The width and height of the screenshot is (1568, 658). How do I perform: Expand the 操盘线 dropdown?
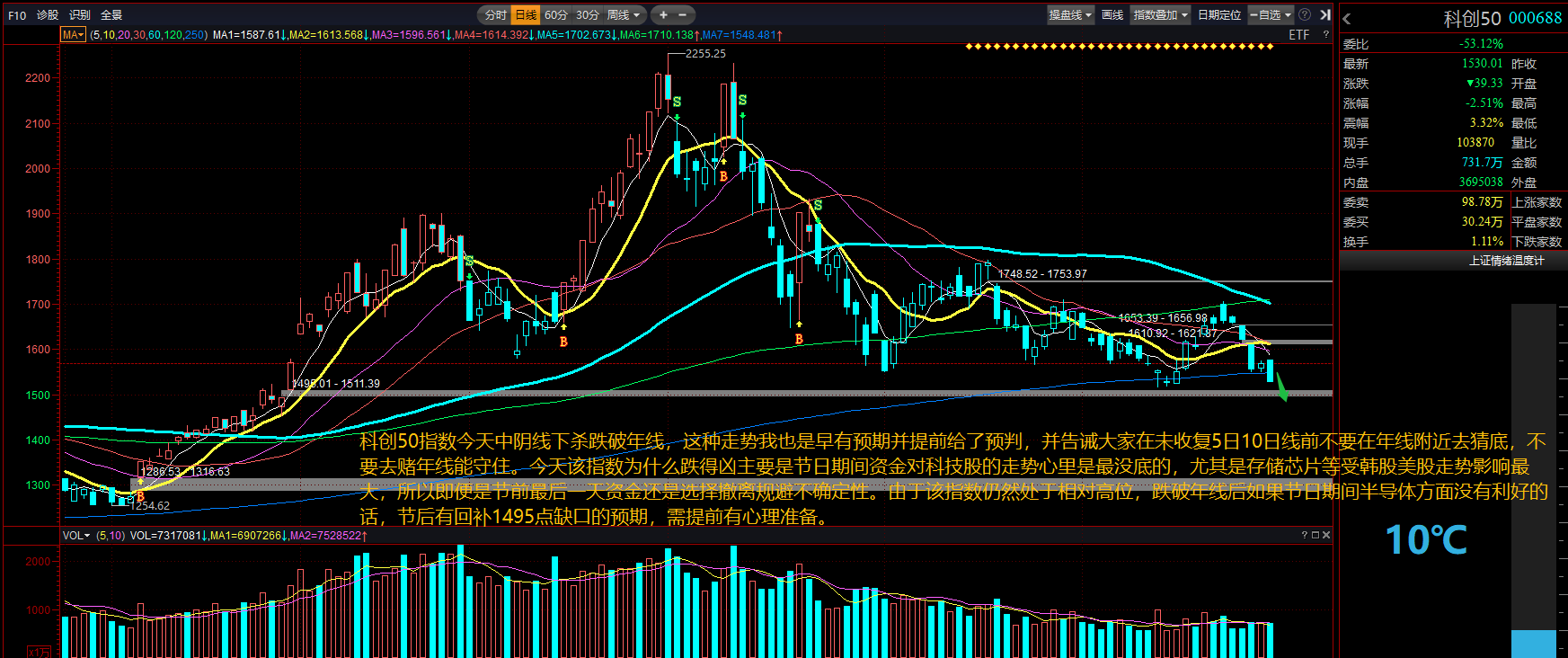[x=1070, y=14]
